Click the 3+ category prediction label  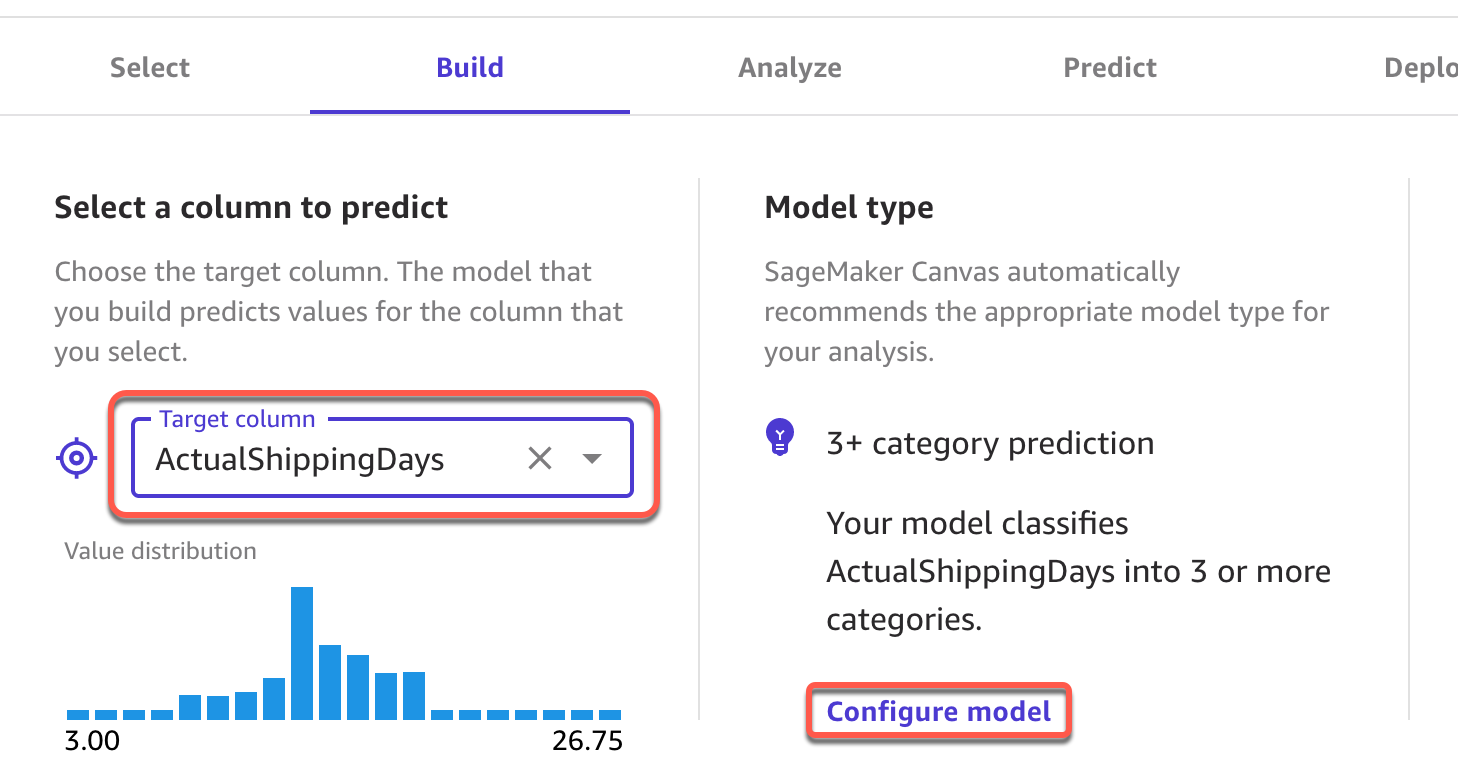(x=990, y=443)
